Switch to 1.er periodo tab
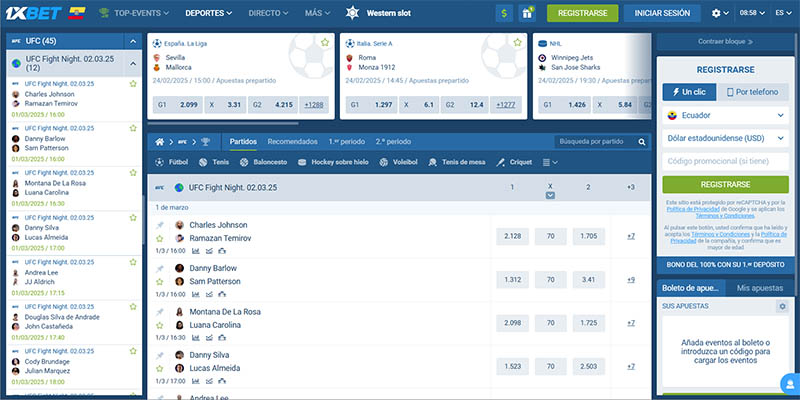Screen dimensions: 800x400 tap(346, 142)
